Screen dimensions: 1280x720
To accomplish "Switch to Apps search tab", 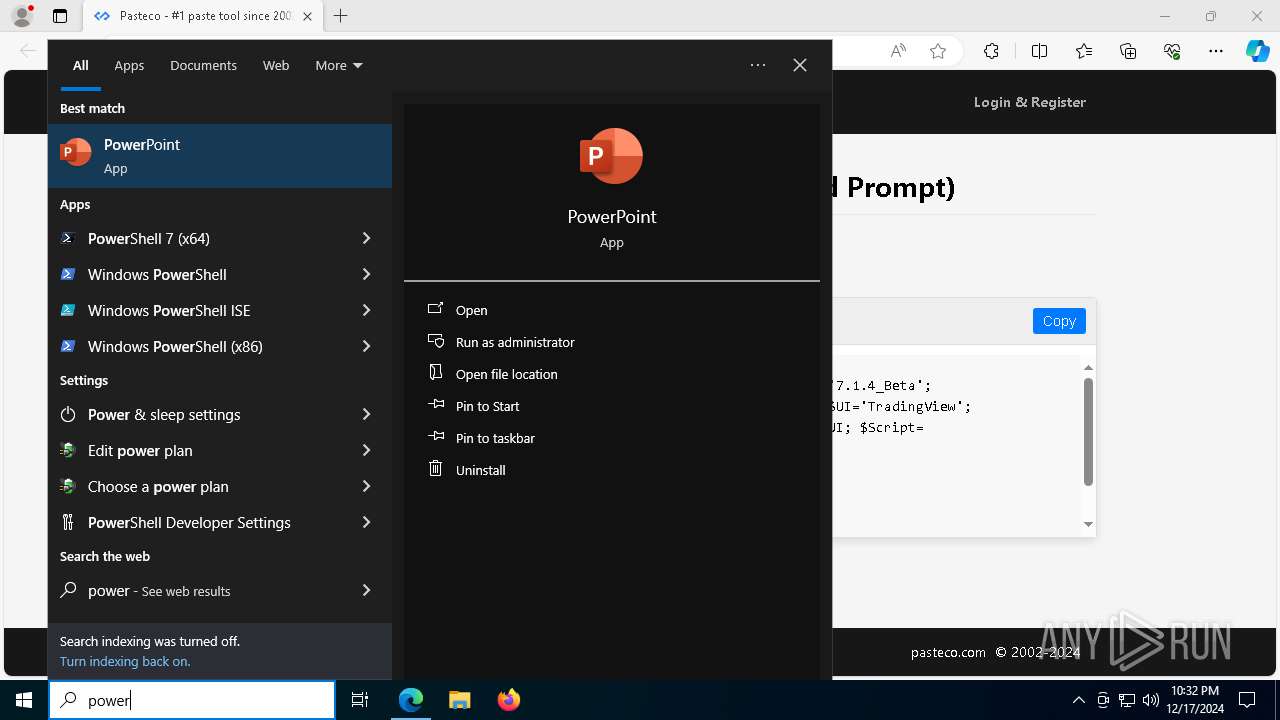I will click(x=129, y=65).
